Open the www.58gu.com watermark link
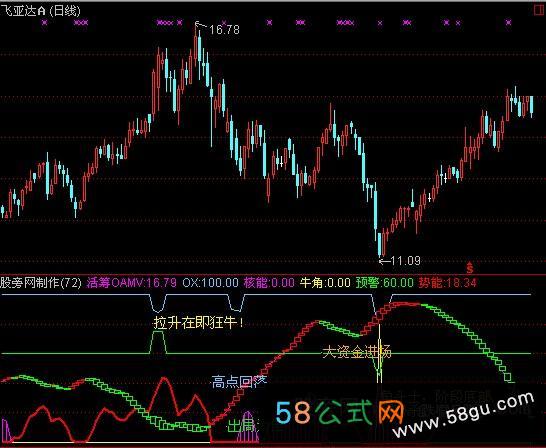546x448 pixels. [463, 415]
